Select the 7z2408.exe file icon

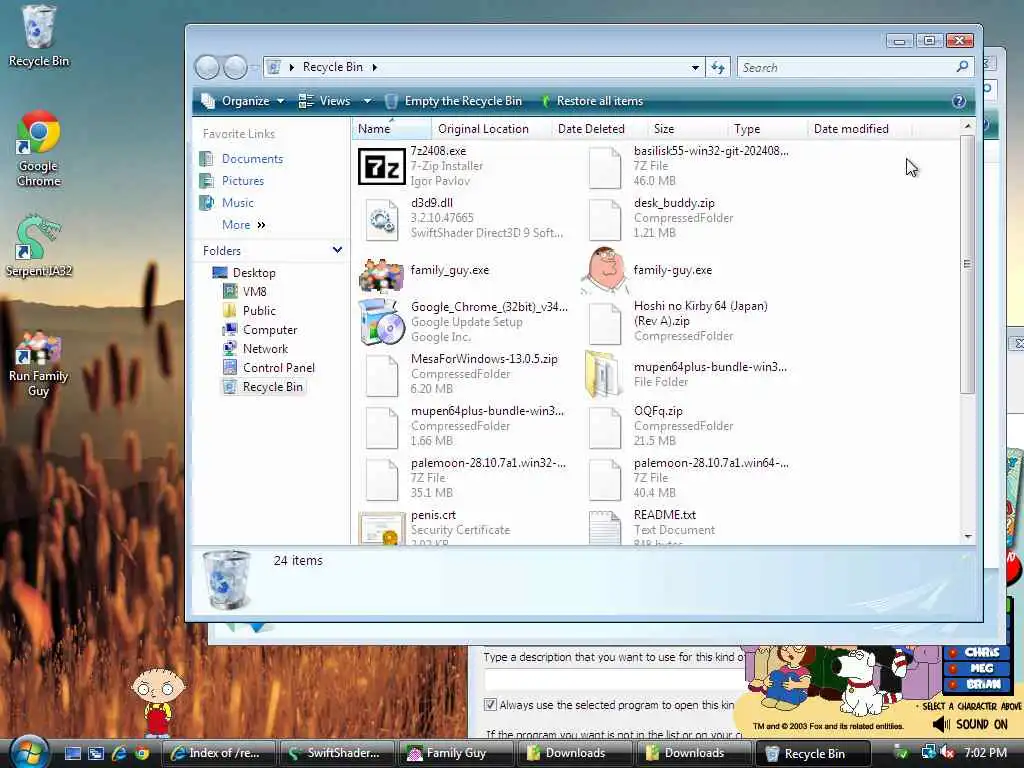click(x=381, y=167)
